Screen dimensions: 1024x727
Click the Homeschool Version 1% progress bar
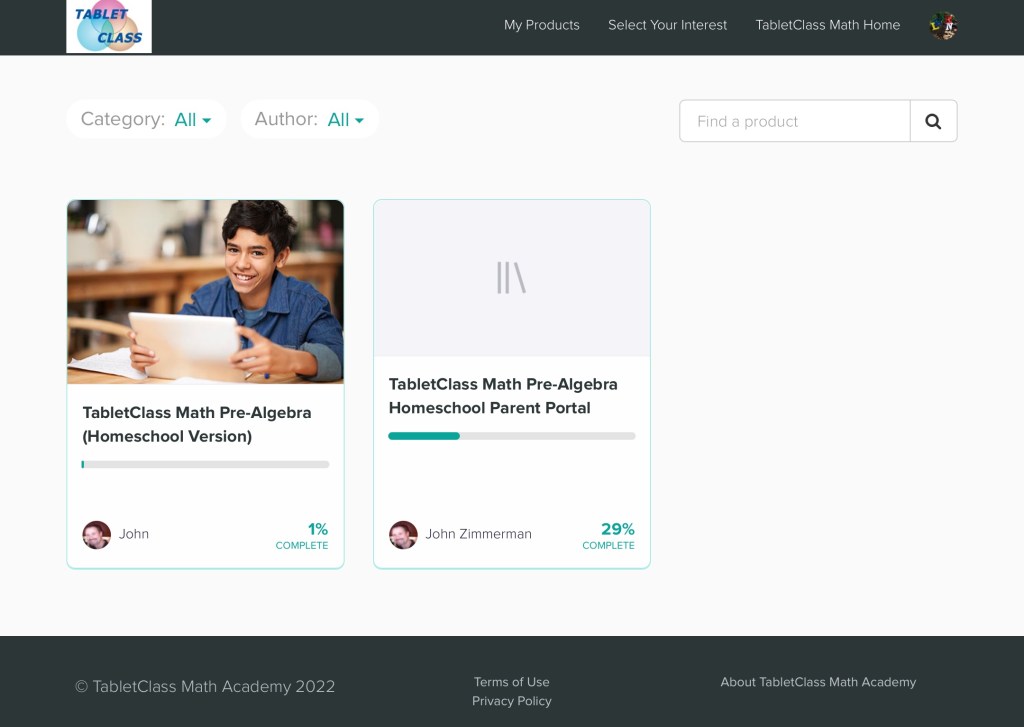click(205, 464)
